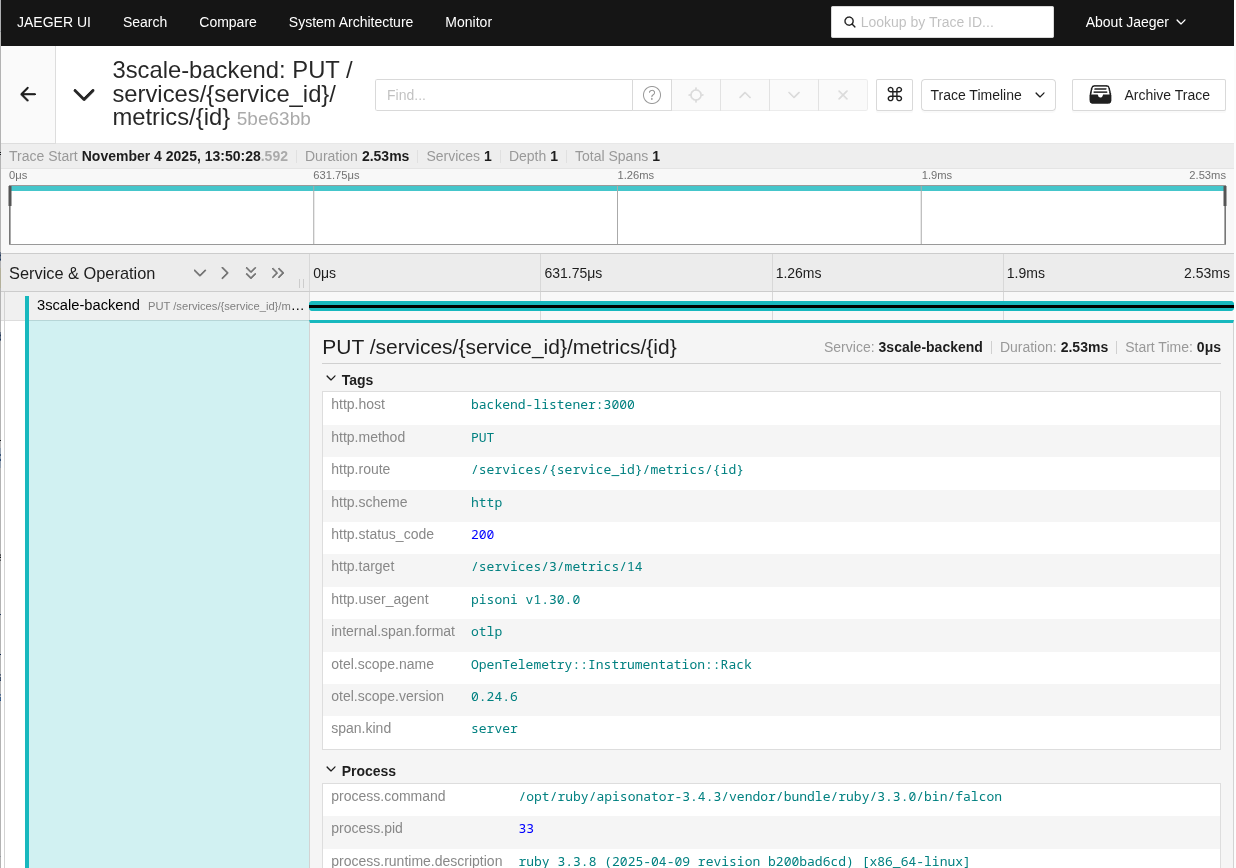Image resolution: width=1236 pixels, height=868 pixels.
Task: Go to the Compare tab
Action: [227, 22]
